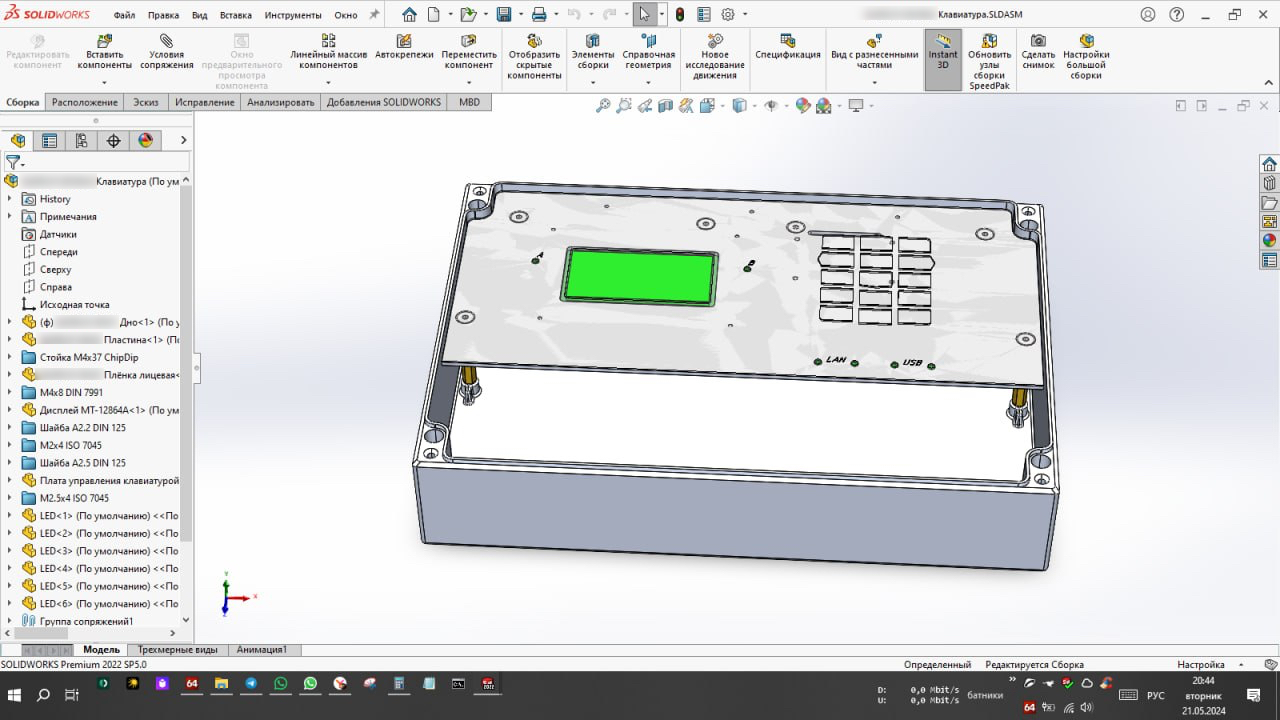This screenshot has height=720, width=1280.
Task: Open the Reference Geometry (Справочная геометрия) dropdown
Action: point(649,82)
